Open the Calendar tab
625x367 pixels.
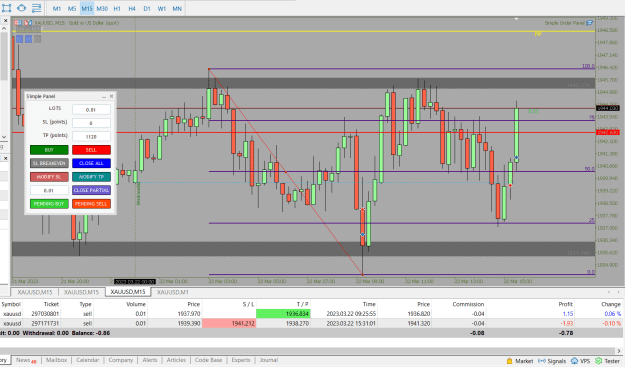87,360
